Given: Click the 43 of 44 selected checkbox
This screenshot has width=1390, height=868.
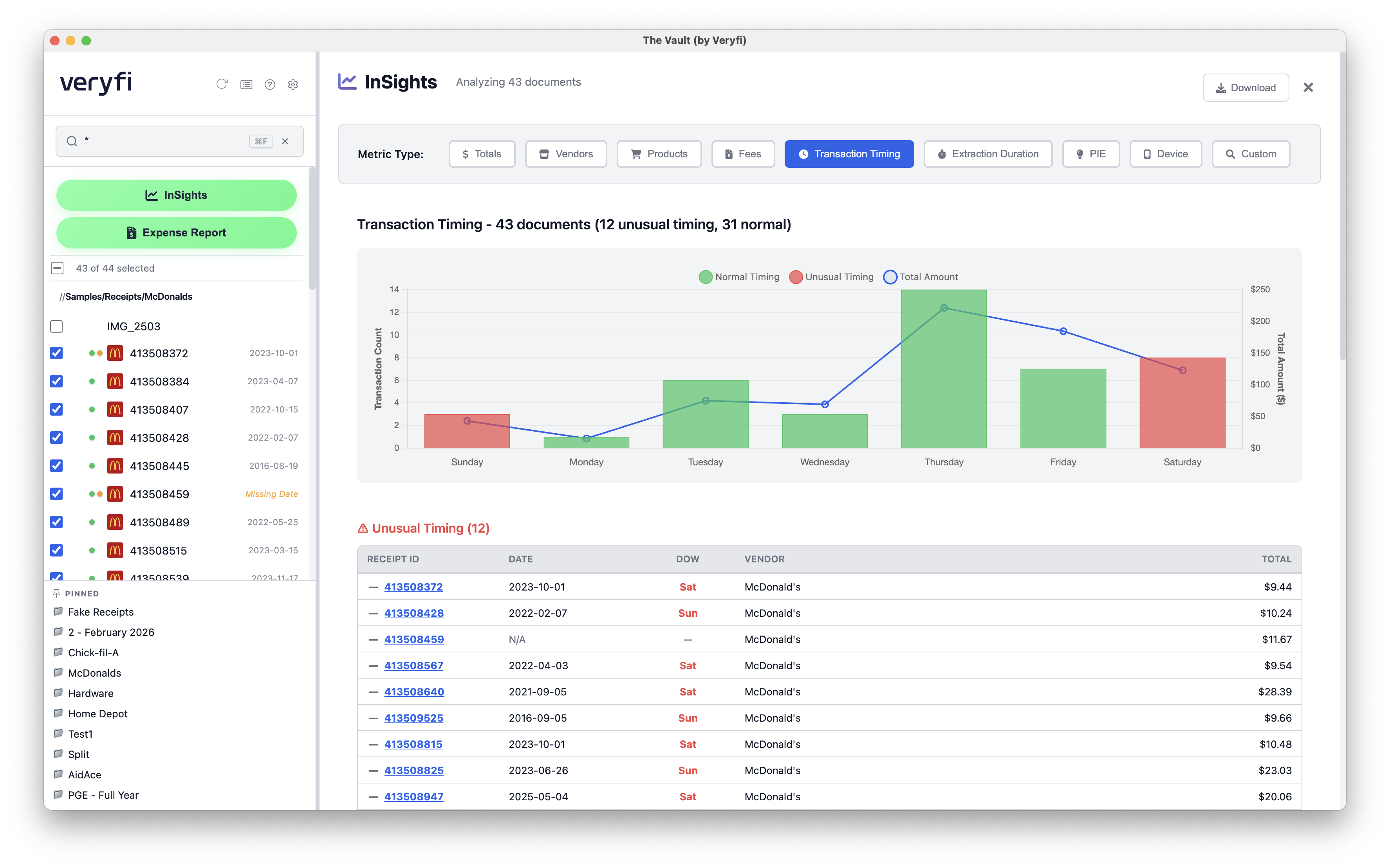Looking at the screenshot, I should (x=58, y=268).
